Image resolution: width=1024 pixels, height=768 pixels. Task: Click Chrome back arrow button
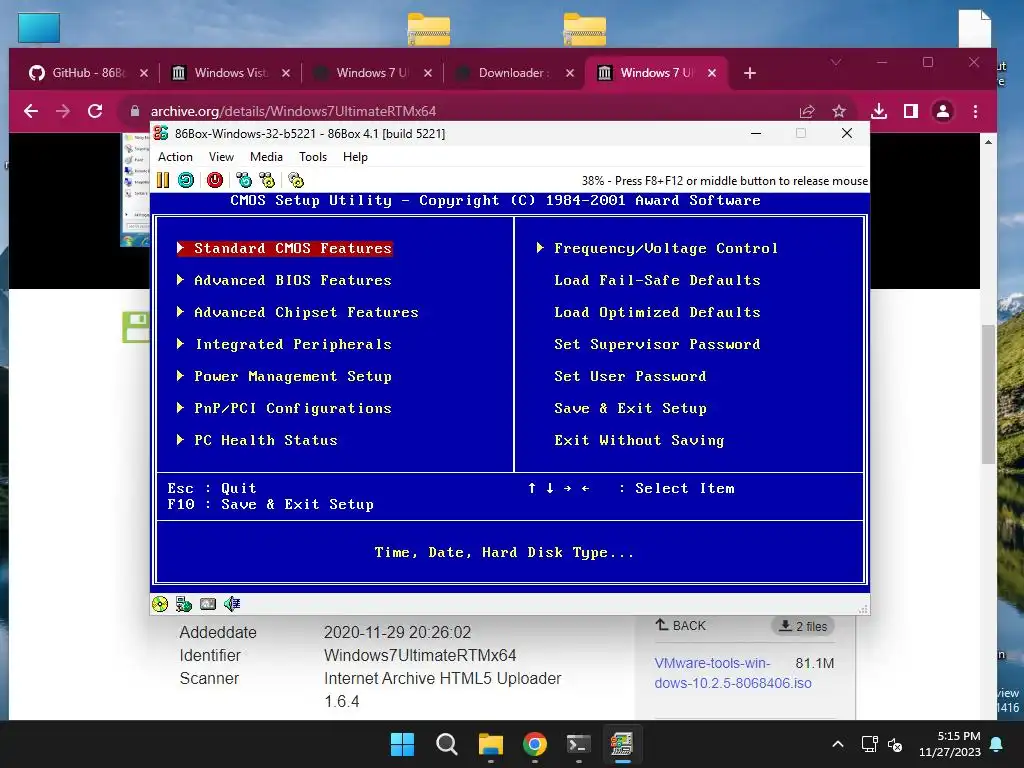(x=31, y=111)
